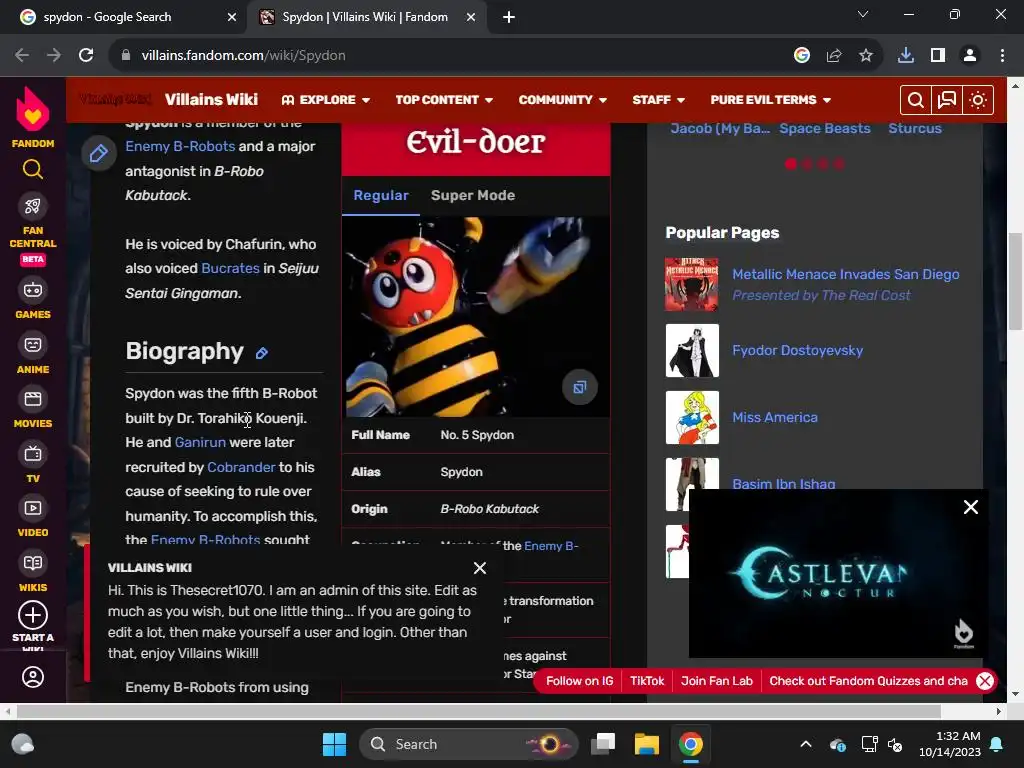Open the user profile icon in sidebar
Screen dimensions: 1024x768
coord(33,677)
